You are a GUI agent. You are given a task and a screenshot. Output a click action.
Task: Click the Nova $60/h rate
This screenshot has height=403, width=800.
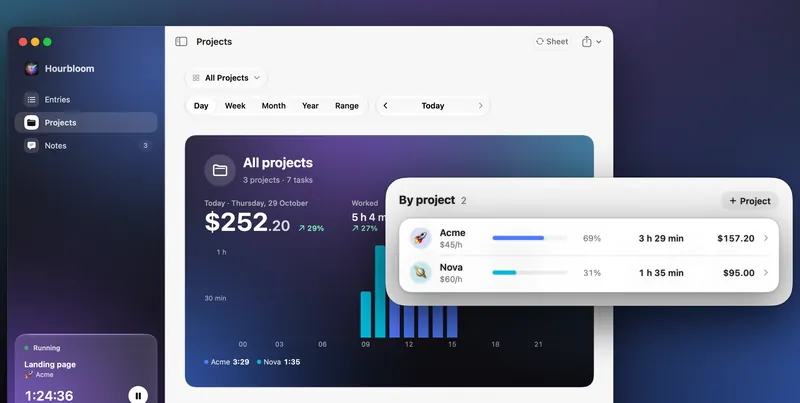coord(451,280)
